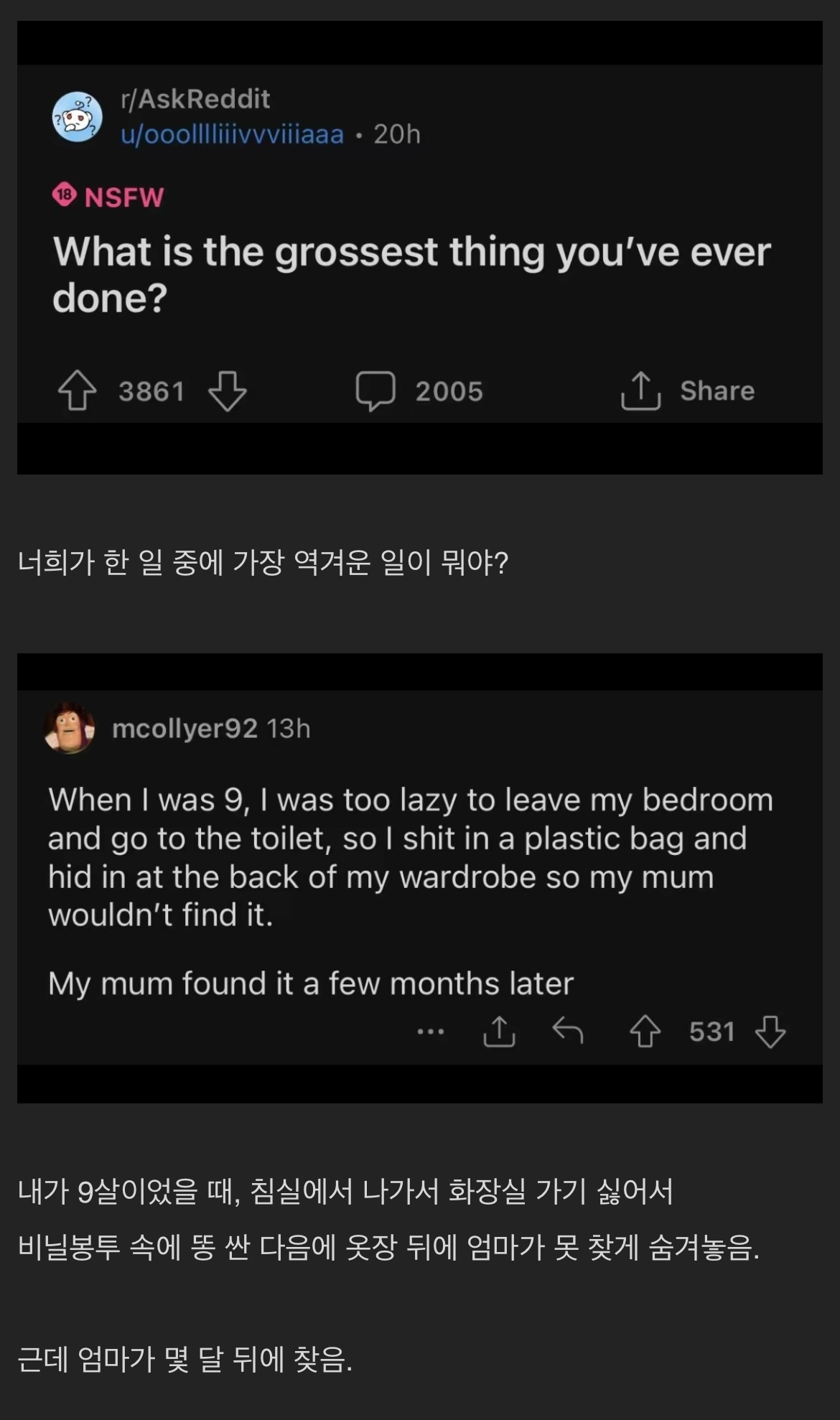Go to the r/AskReddit subreddit link
The image size is (840, 1420).
pos(195,99)
